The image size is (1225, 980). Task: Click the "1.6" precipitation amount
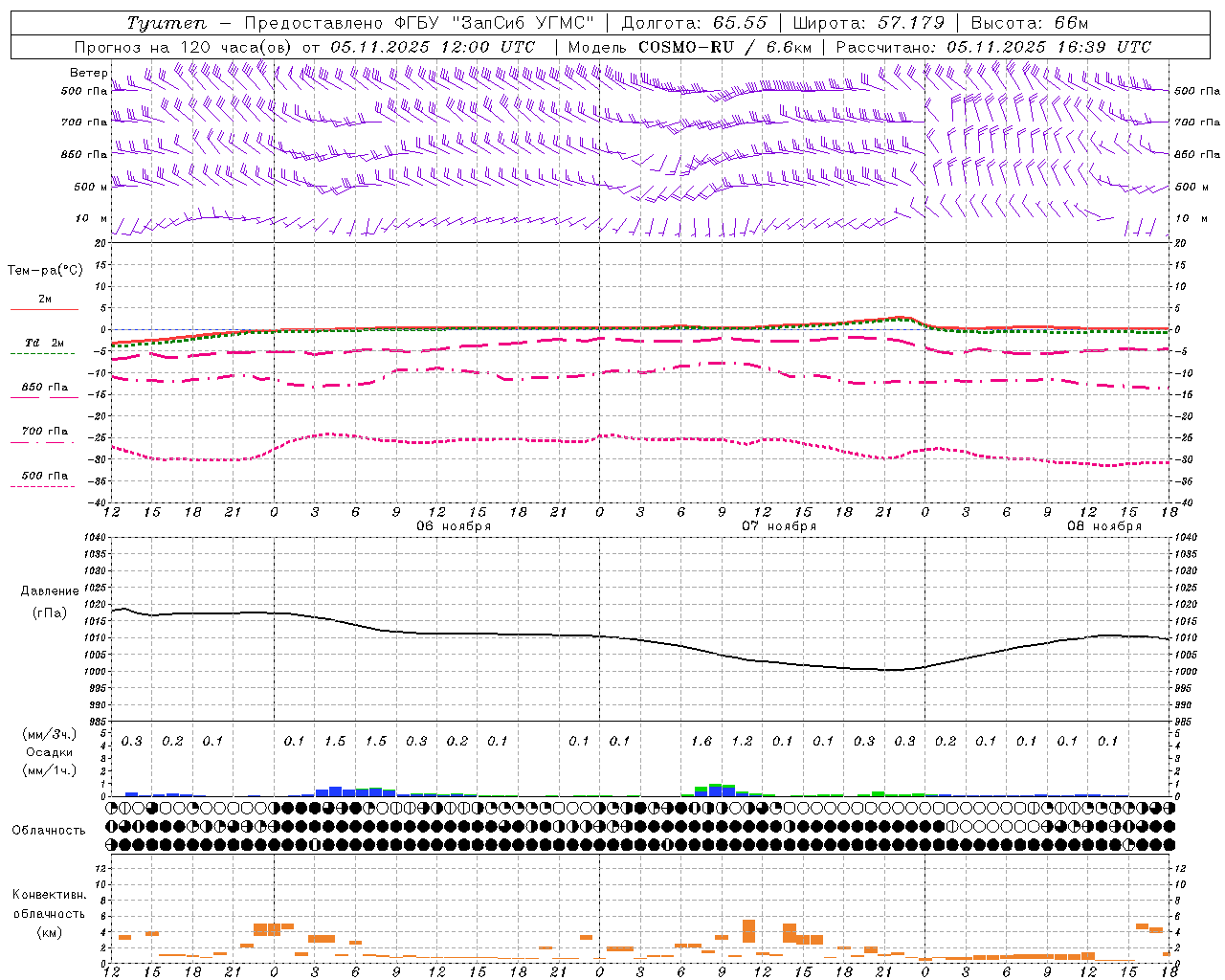pyautogui.click(x=702, y=741)
